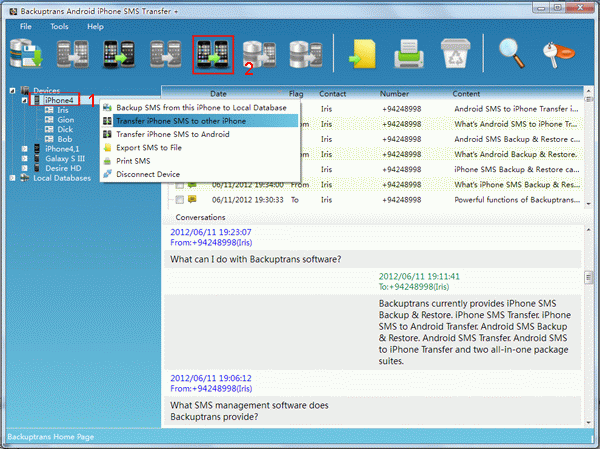
Task: Expand the Desire HD tree node
Action: (x=24, y=168)
